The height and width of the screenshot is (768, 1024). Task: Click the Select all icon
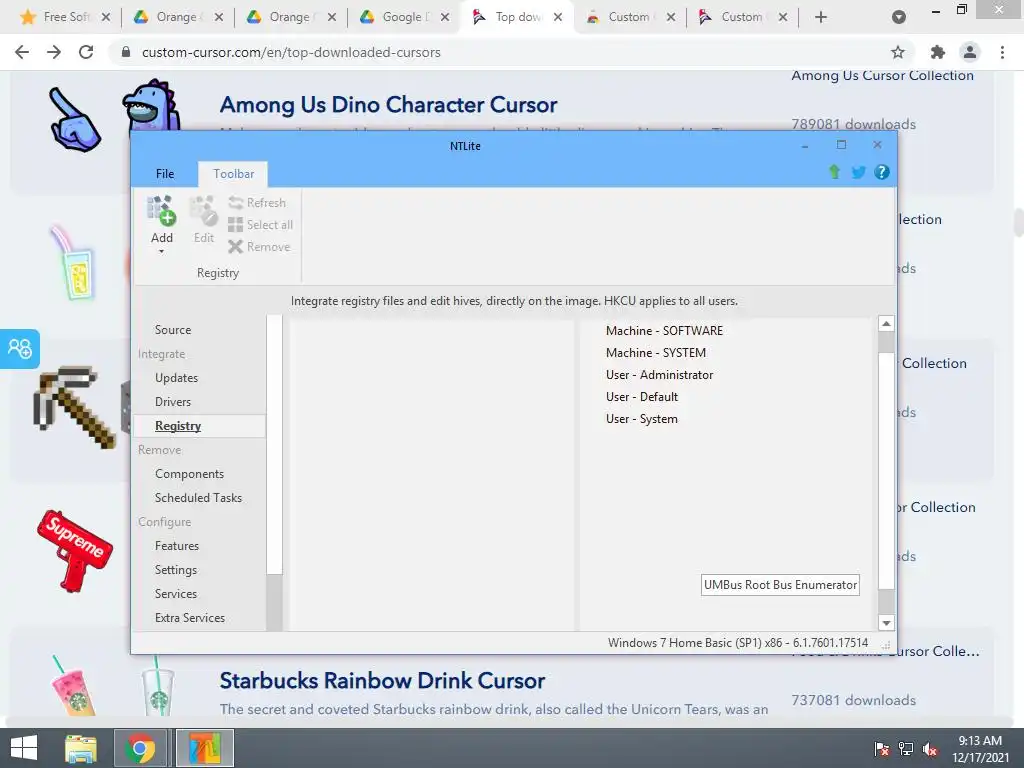point(236,225)
